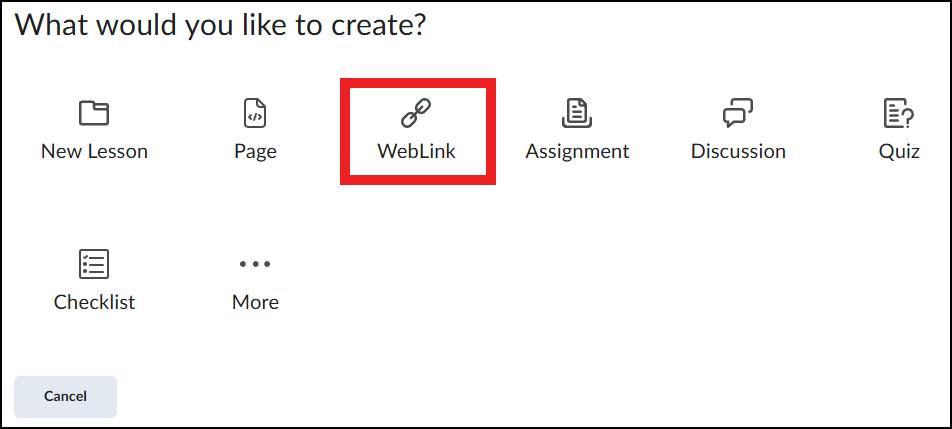The width and height of the screenshot is (952, 429).
Task: Select the Discussion speech bubbles icon
Action: click(x=738, y=113)
